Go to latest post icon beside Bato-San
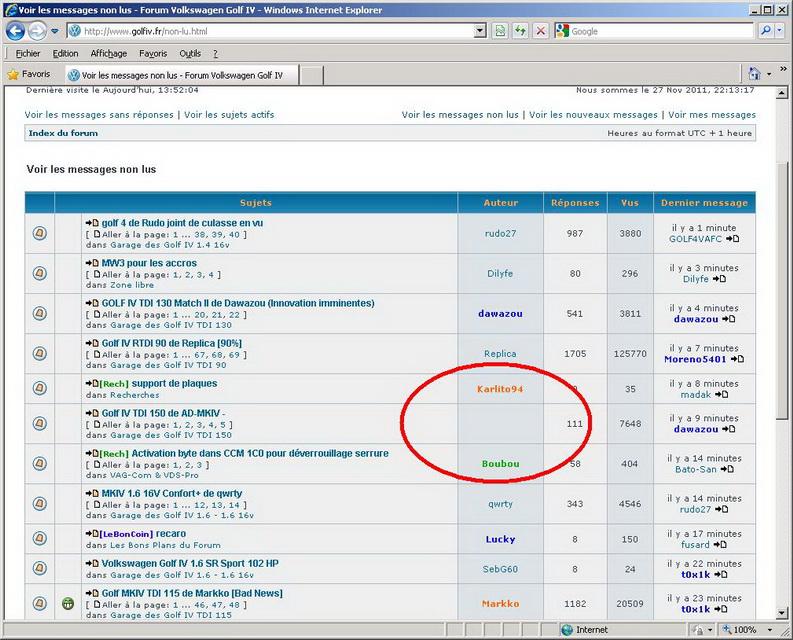 727,470
